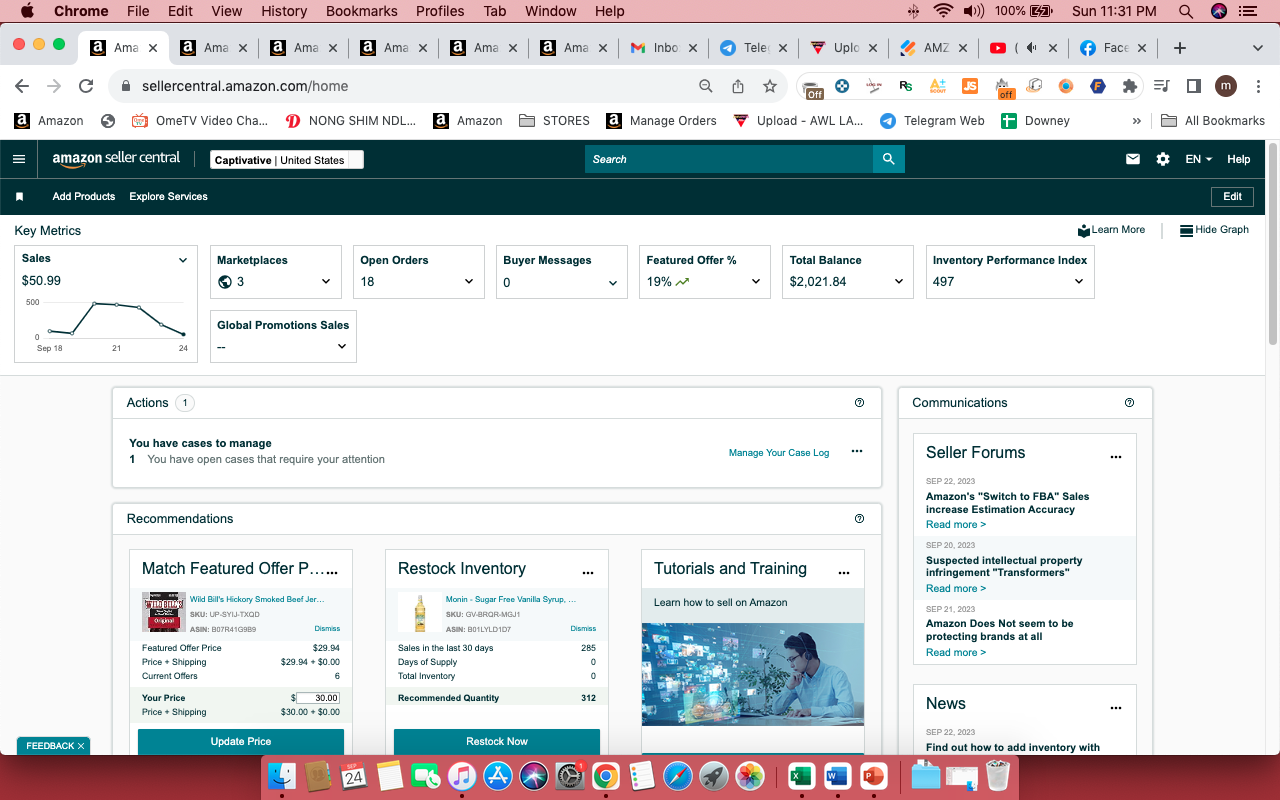Open the Manage Orders bookmark

click(662, 121)
